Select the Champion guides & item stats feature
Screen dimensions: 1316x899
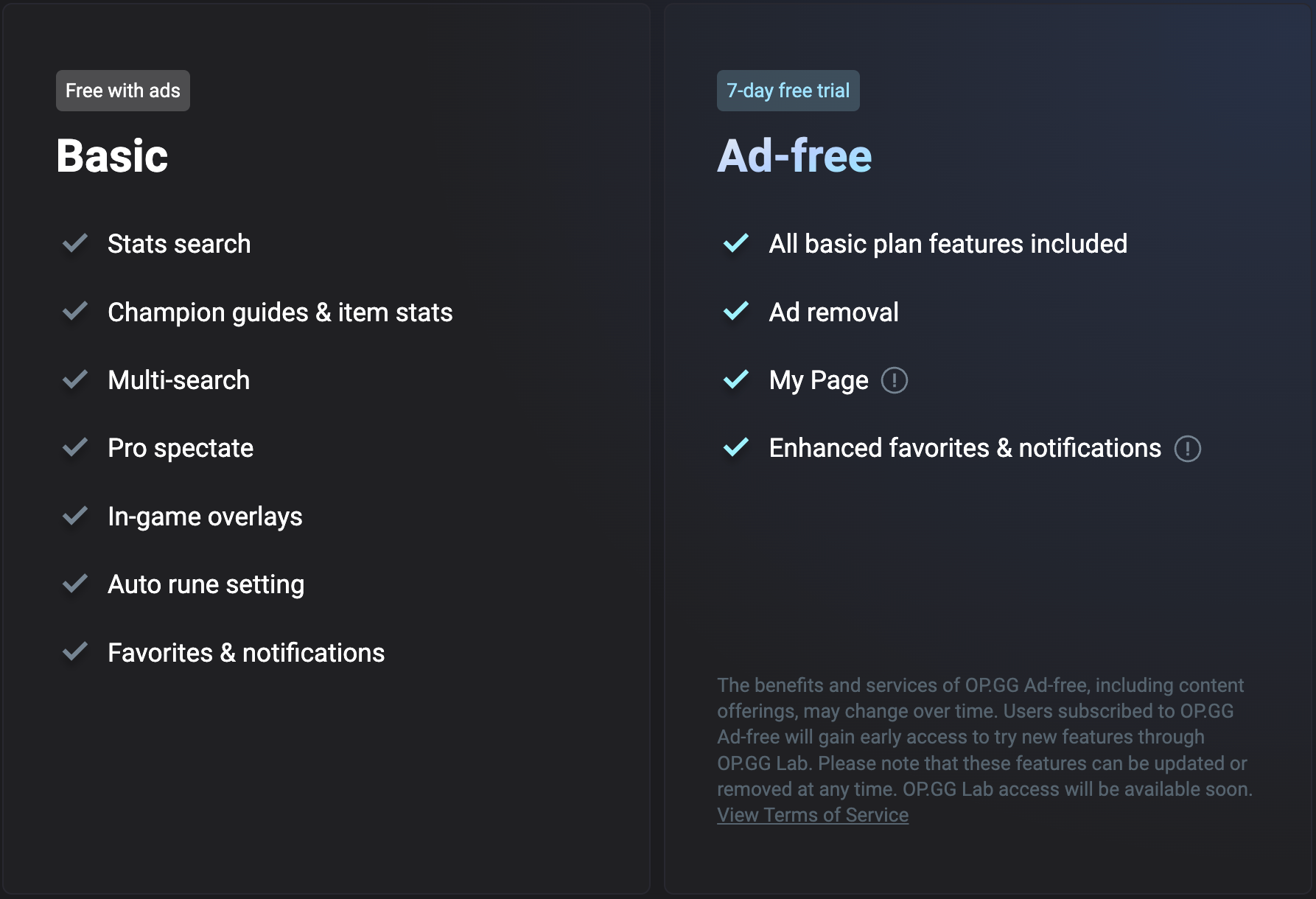pyautogui.click(x=280, y=312)
